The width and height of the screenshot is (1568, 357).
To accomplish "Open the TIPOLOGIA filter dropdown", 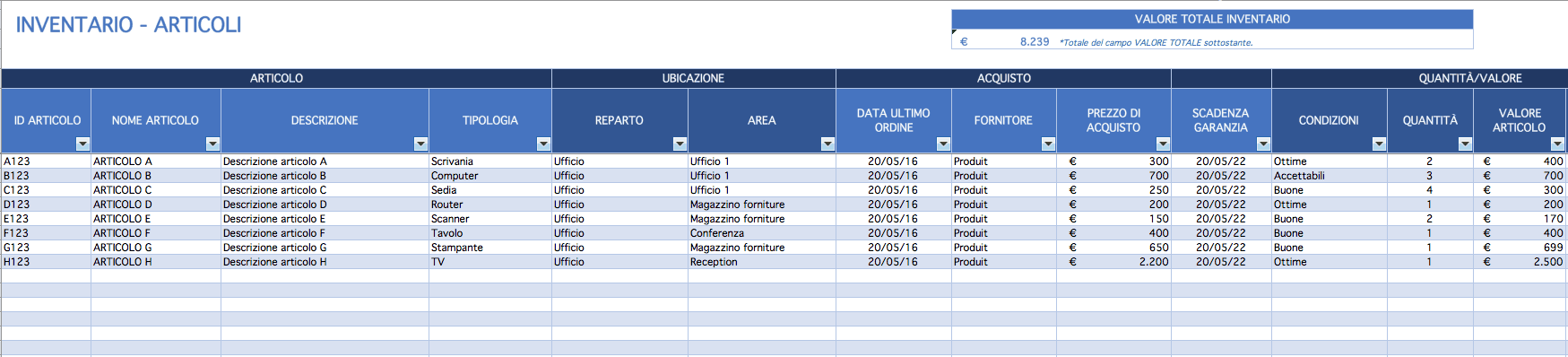I will tap(543, 144).
